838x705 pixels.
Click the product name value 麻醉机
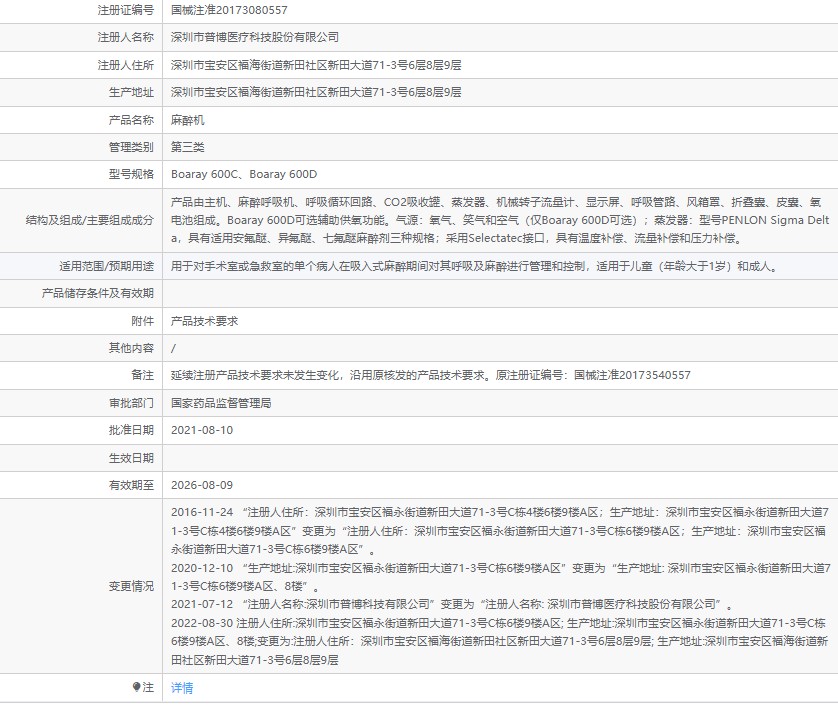coord(188,120)
